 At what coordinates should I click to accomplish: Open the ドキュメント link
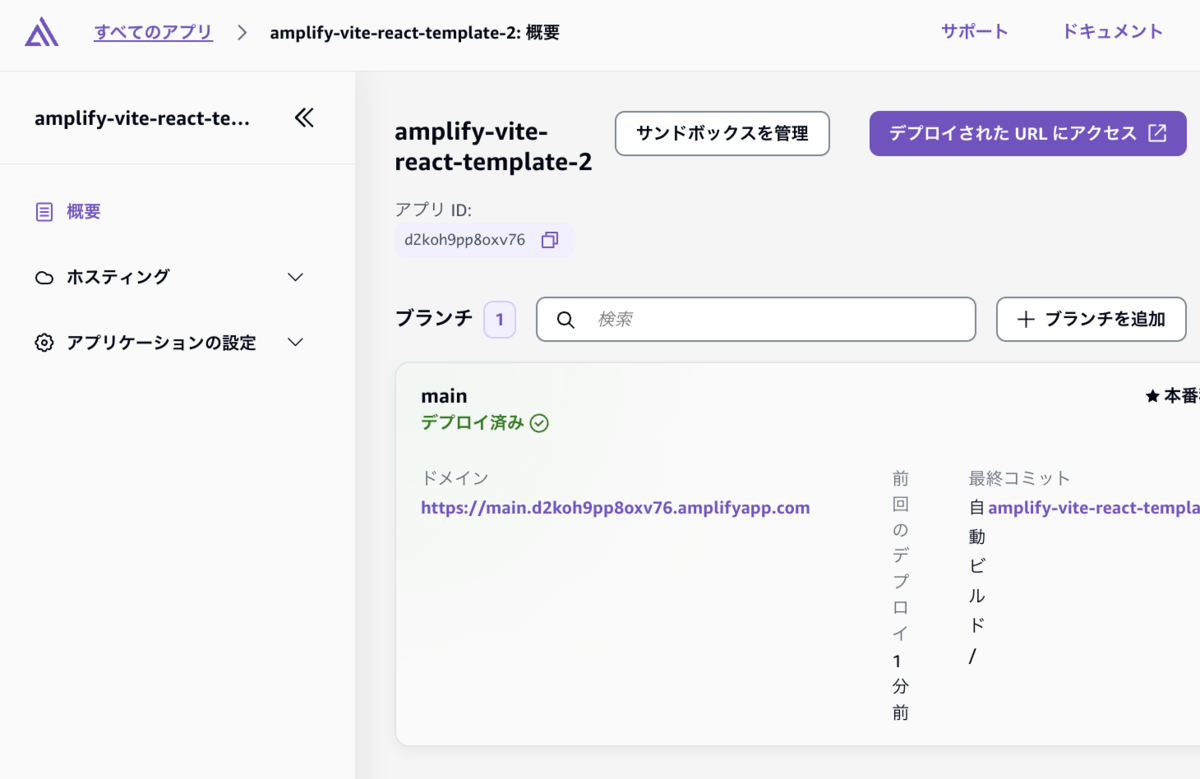pos(1112,31)
